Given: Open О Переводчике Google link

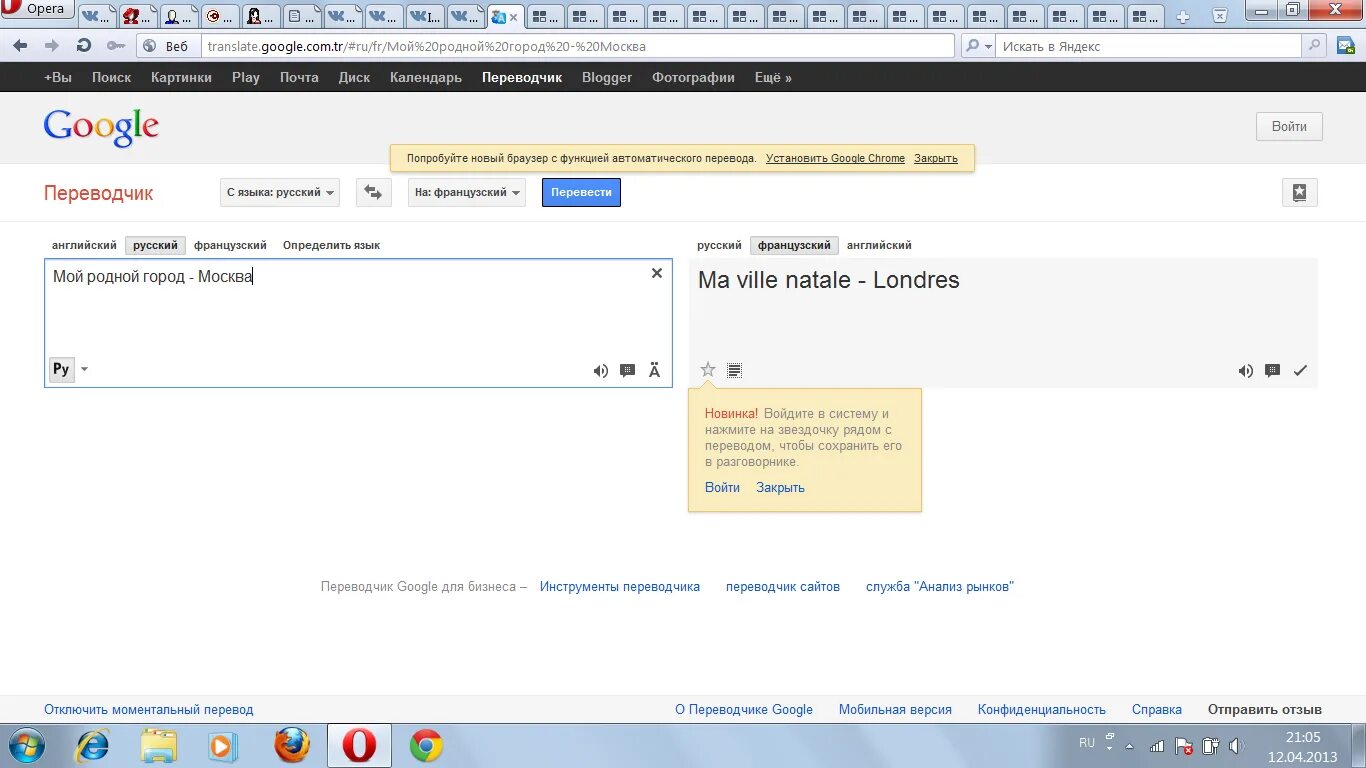Looking at the screenshot, I should [744, 710].
